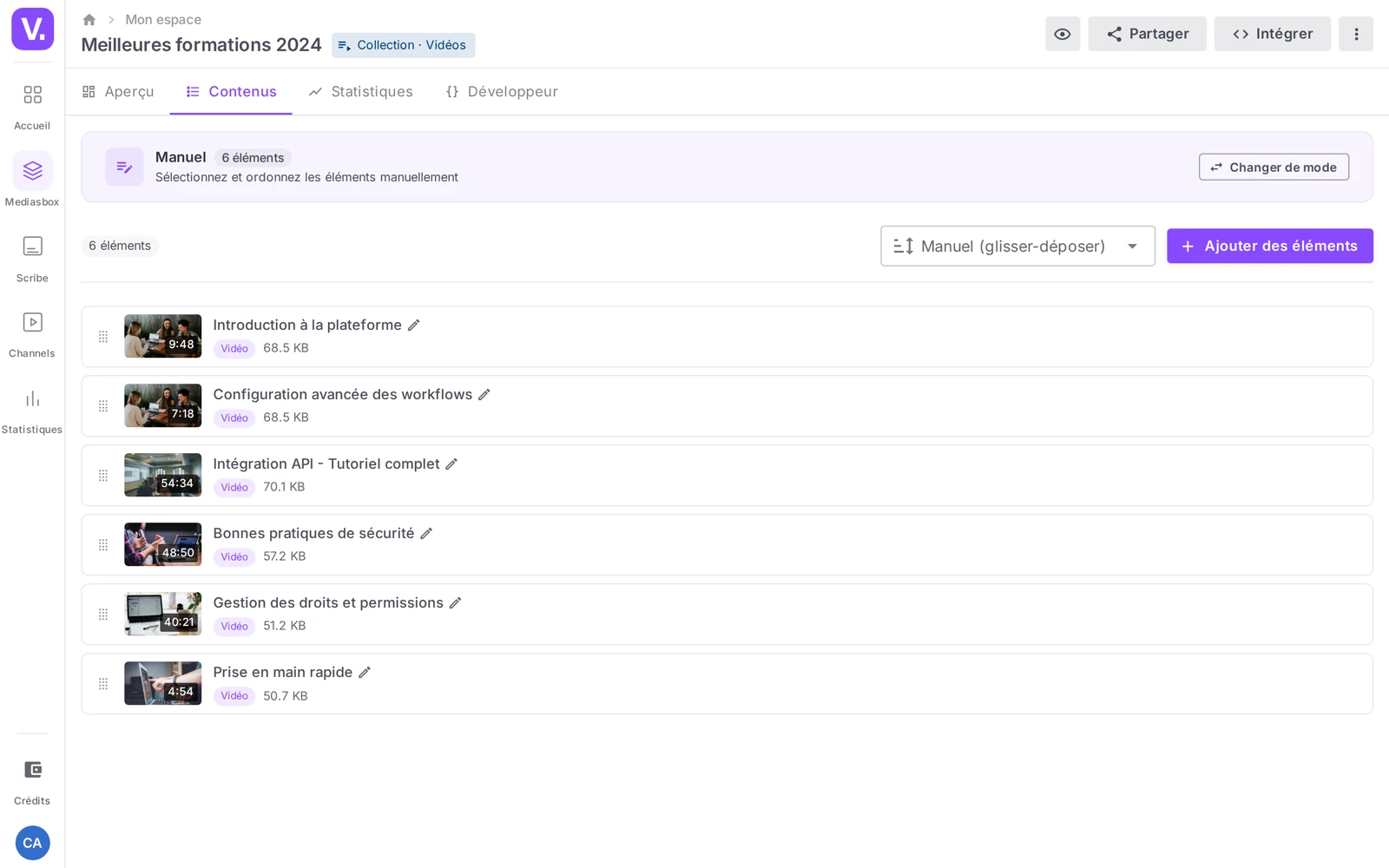The height and width of the screenshot is (868, 1389).
Task: Click the 6 éléments count chip above list
Action: click(120, 246)
